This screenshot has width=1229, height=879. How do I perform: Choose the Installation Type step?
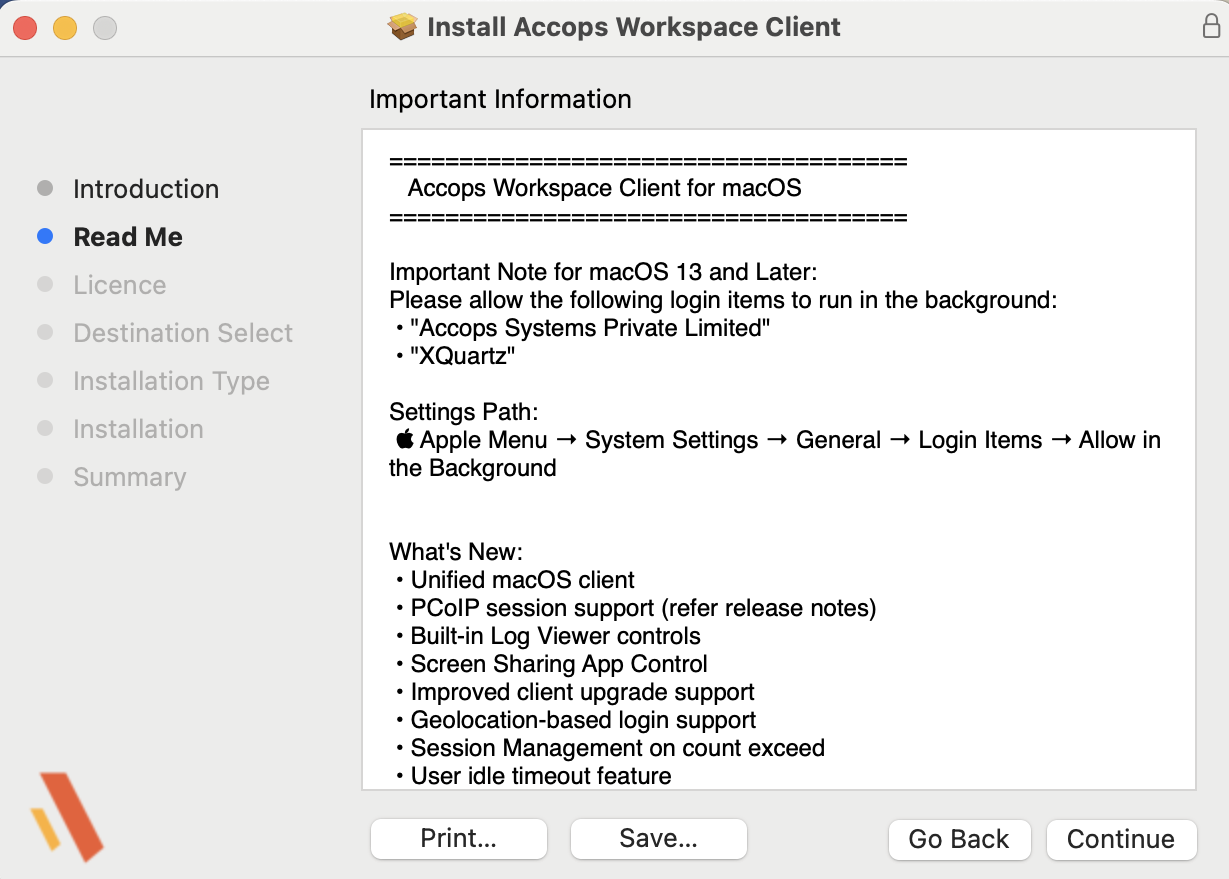click(171, 381)
